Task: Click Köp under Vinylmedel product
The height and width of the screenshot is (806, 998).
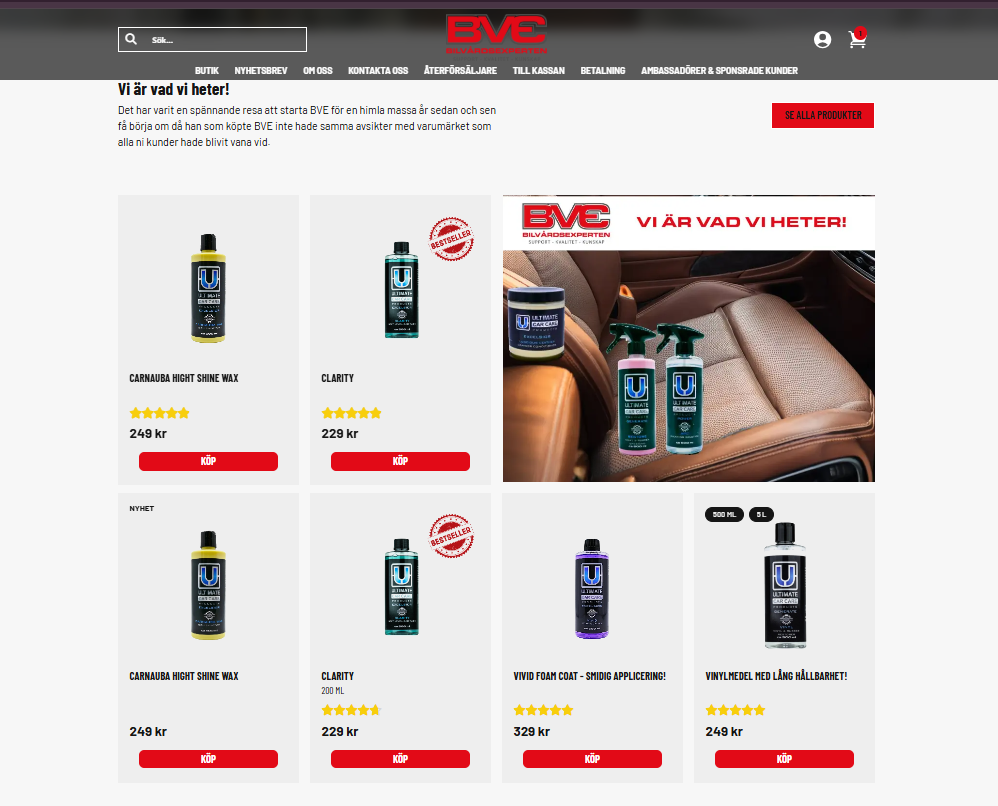Action: click(784, 759)
